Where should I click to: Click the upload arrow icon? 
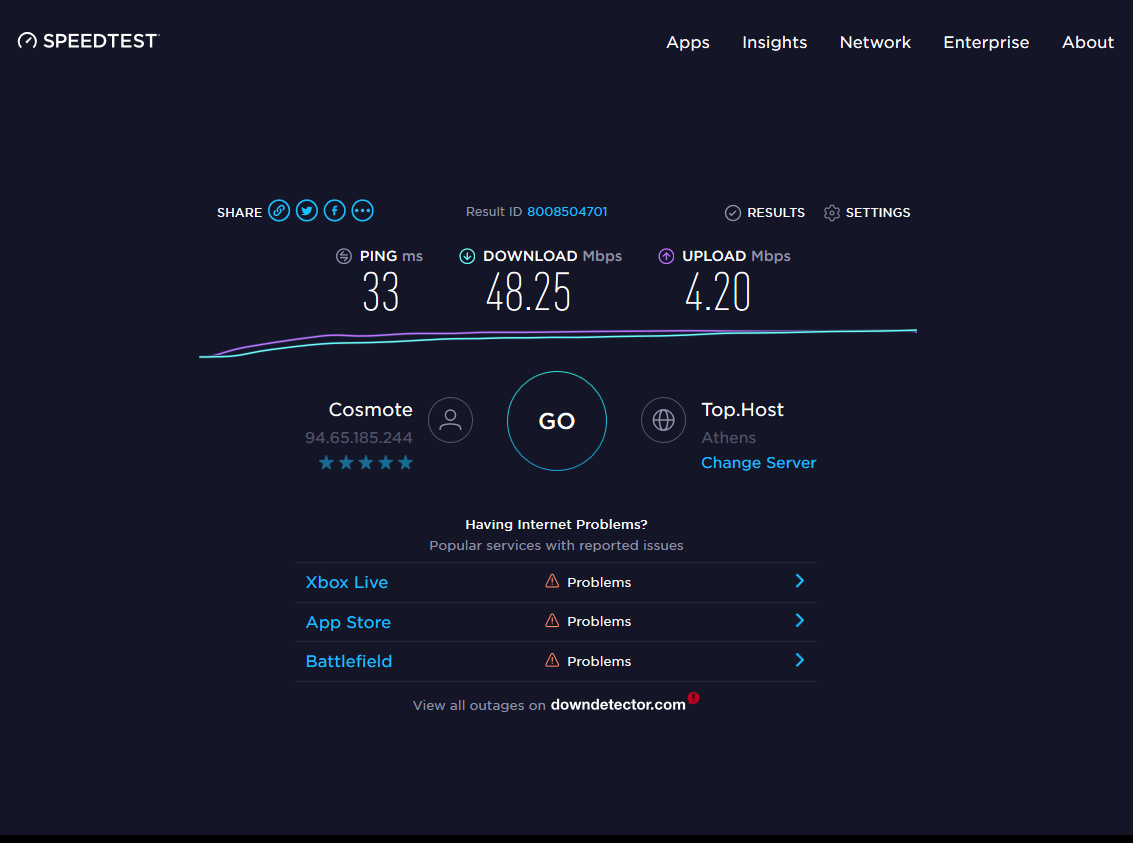click(x=666, y=256)
